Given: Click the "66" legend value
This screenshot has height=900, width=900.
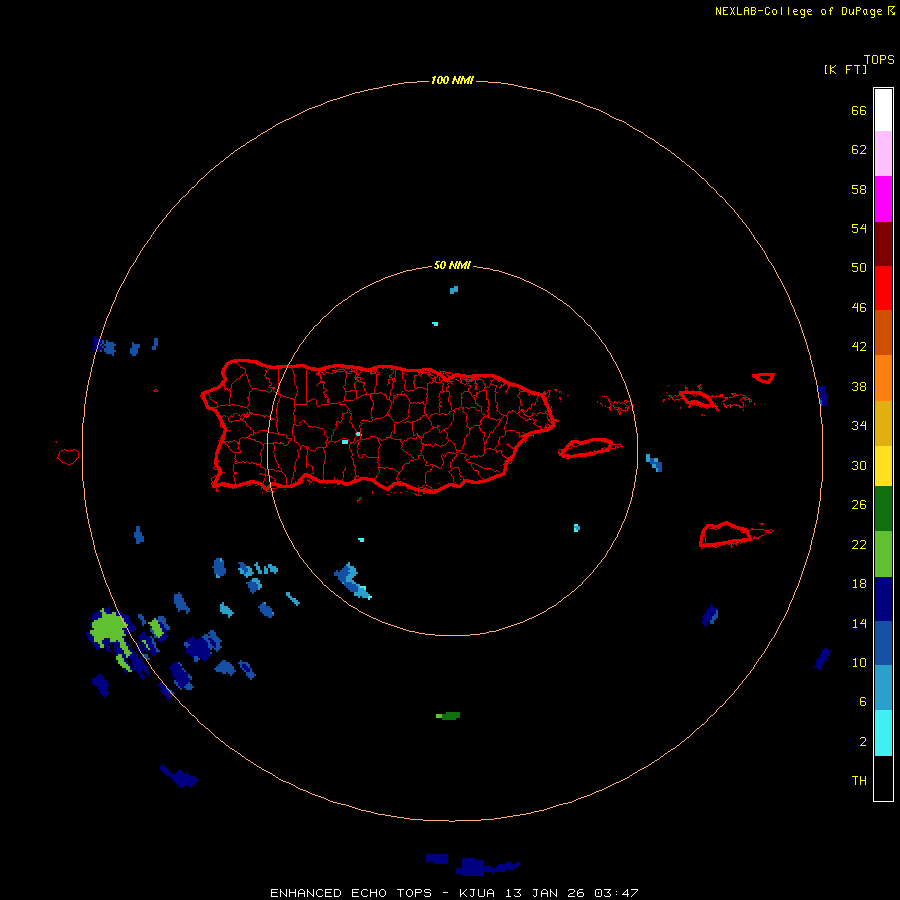Looking at the screenshot, I should (859, 110).
